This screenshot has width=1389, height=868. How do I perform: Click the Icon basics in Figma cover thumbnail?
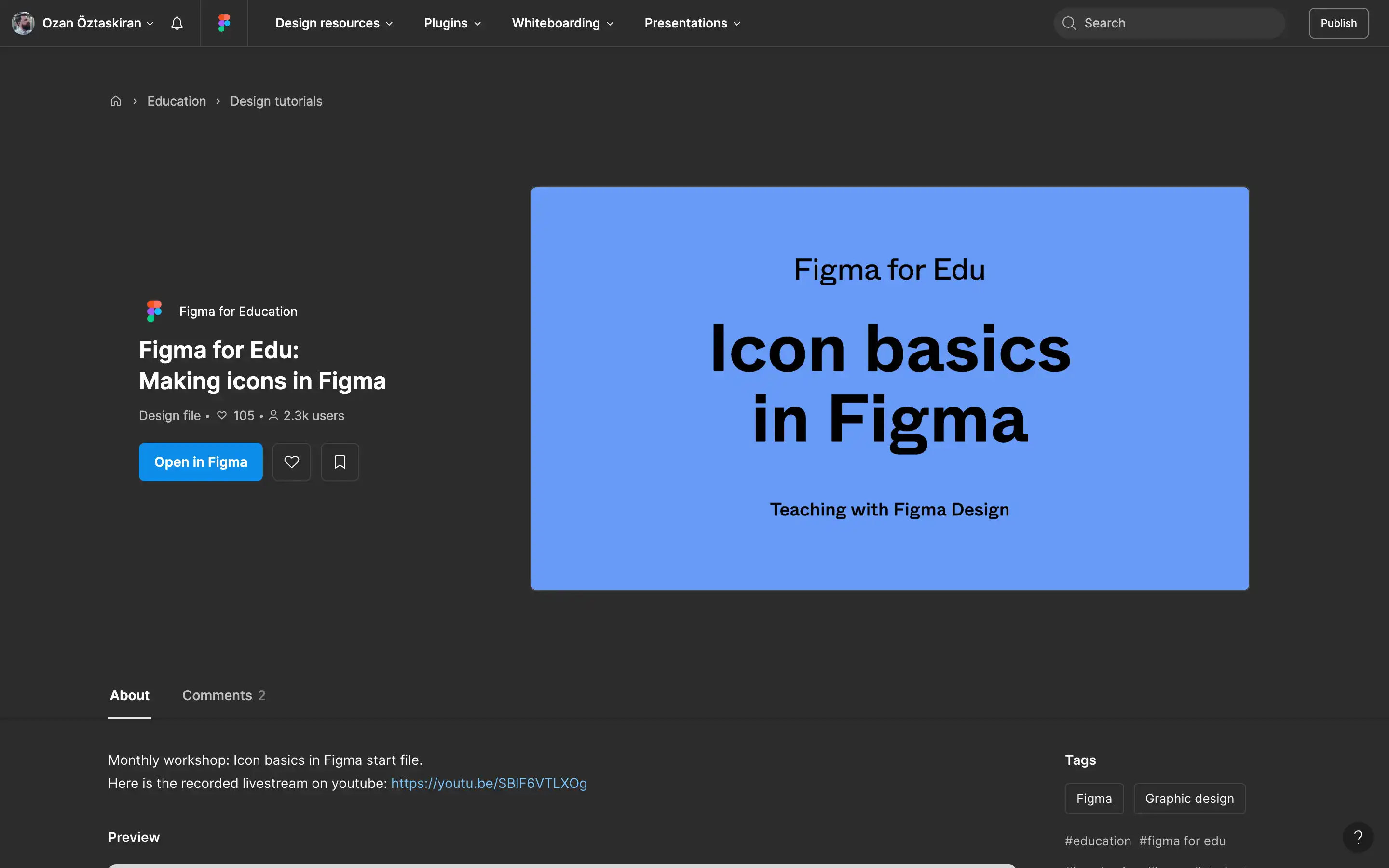click(890, 389)
